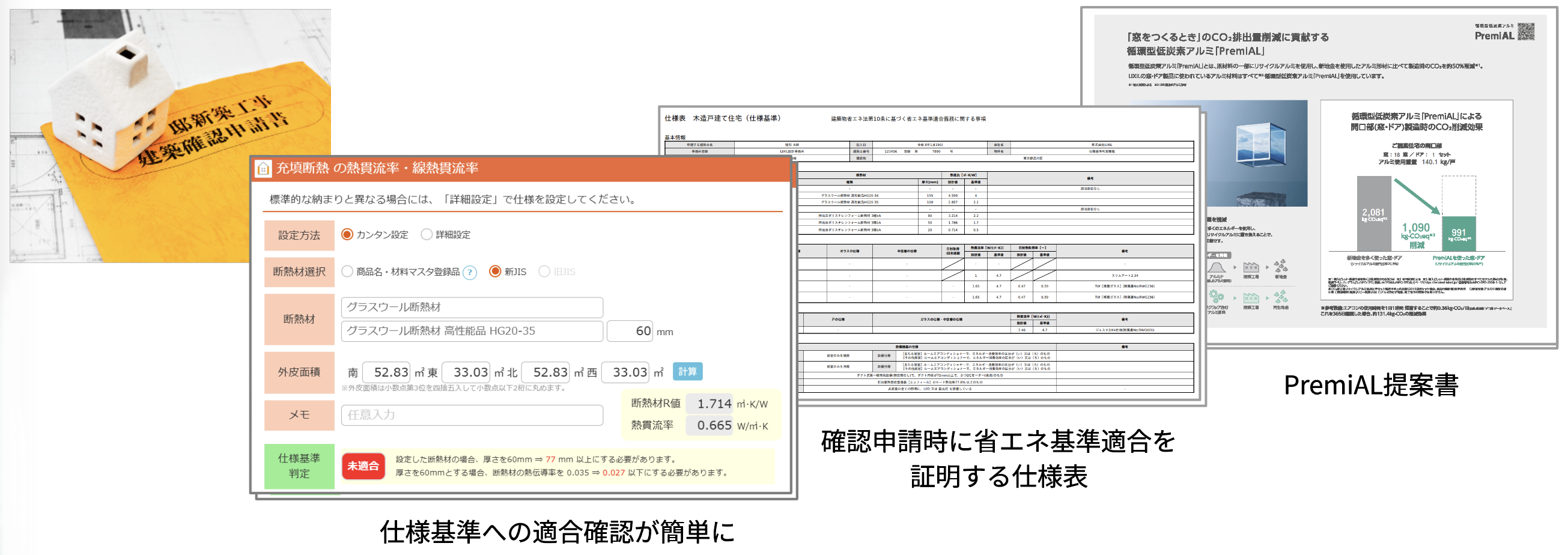1568x555 pixels.
Task: Click the 南 area field showing 52.83
Action: [386, 372]
